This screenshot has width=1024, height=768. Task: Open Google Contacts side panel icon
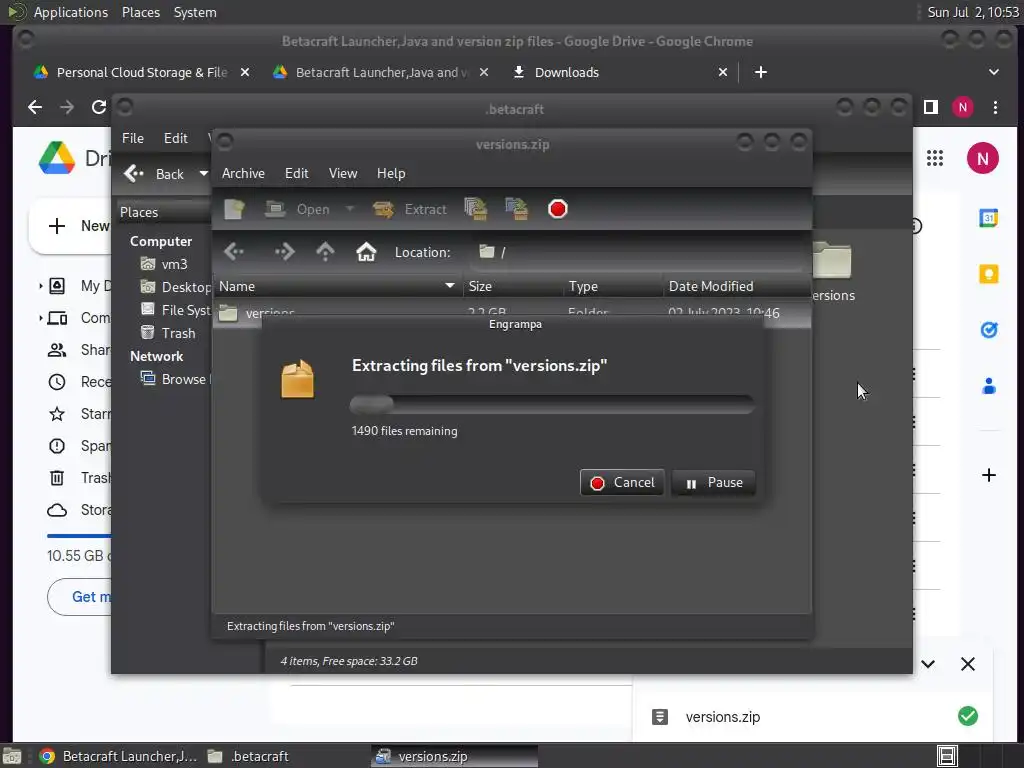[989, 387]
